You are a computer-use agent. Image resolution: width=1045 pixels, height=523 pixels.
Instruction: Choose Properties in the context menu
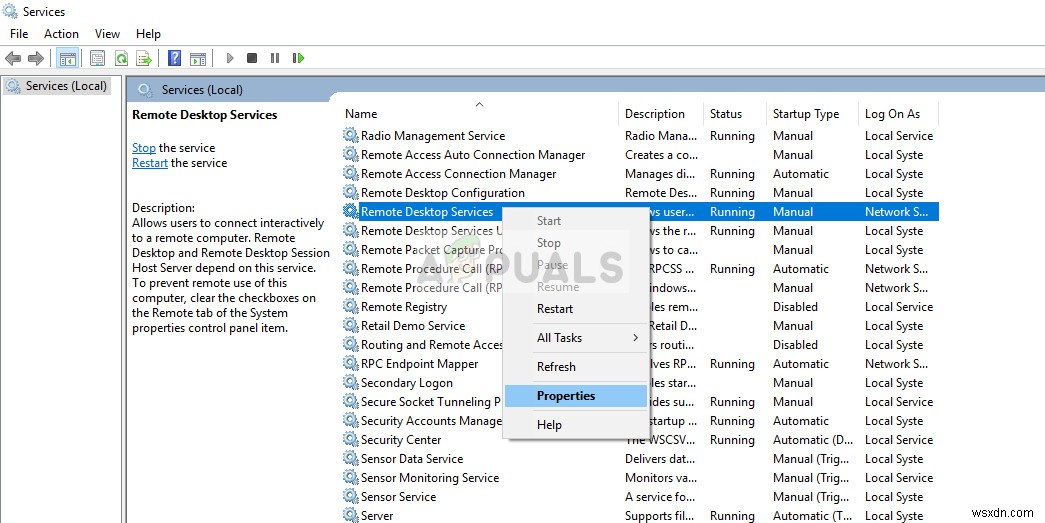click(x=575, y=396)
